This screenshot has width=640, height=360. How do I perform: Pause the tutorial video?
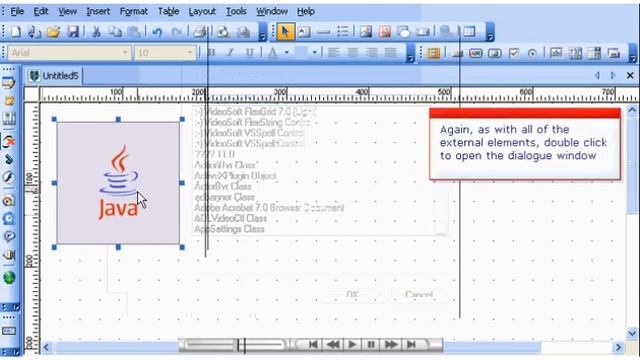371,344
